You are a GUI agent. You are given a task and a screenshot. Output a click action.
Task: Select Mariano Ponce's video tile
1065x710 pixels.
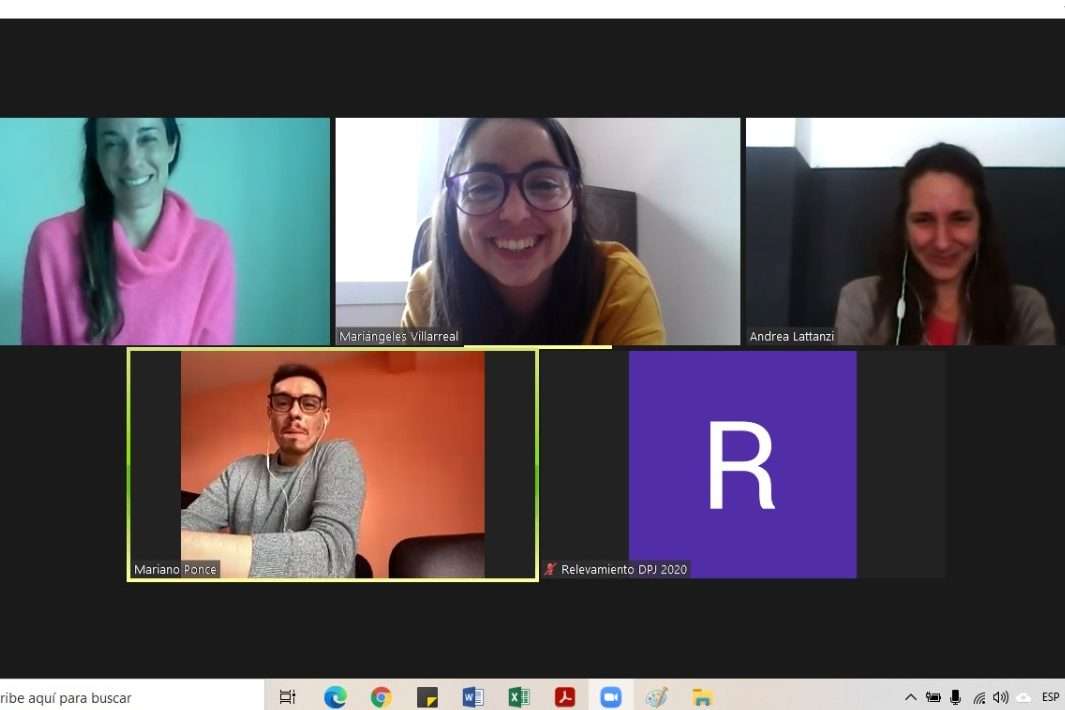point(333,465)
